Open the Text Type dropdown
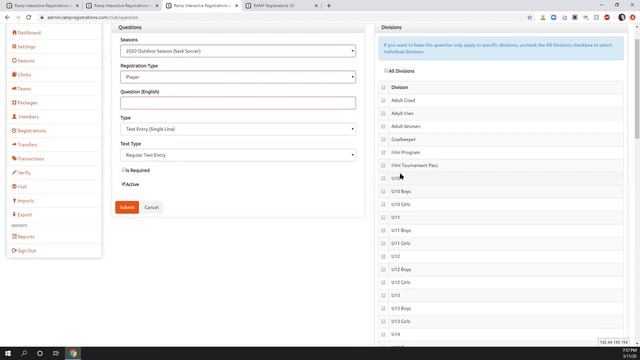Image resolution: width=640 pixels, height=360 pixels. [238, 155]
